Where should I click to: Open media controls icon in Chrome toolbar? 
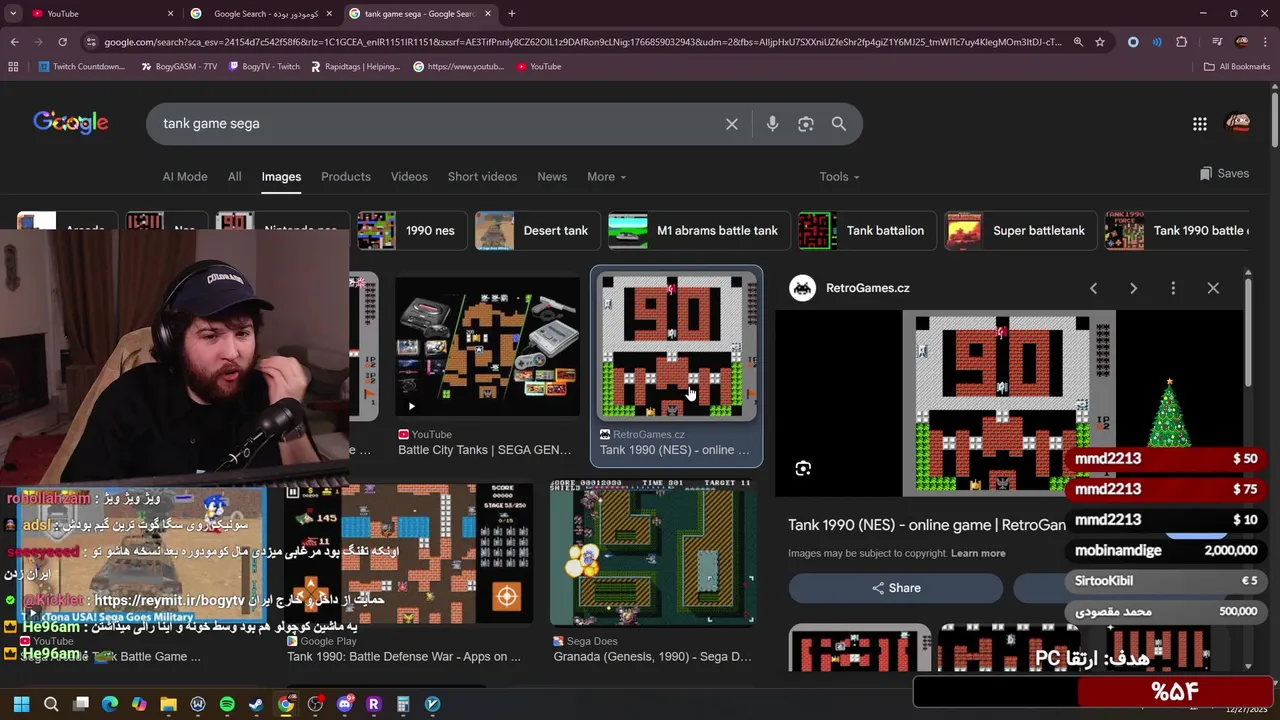(1217, 42)
